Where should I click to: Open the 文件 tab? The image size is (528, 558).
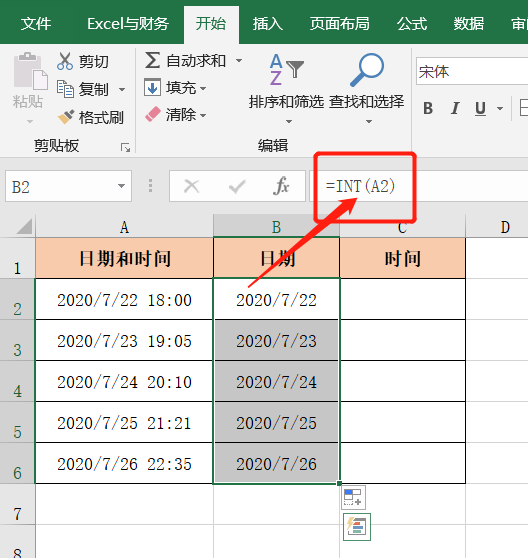pos(36,24)
